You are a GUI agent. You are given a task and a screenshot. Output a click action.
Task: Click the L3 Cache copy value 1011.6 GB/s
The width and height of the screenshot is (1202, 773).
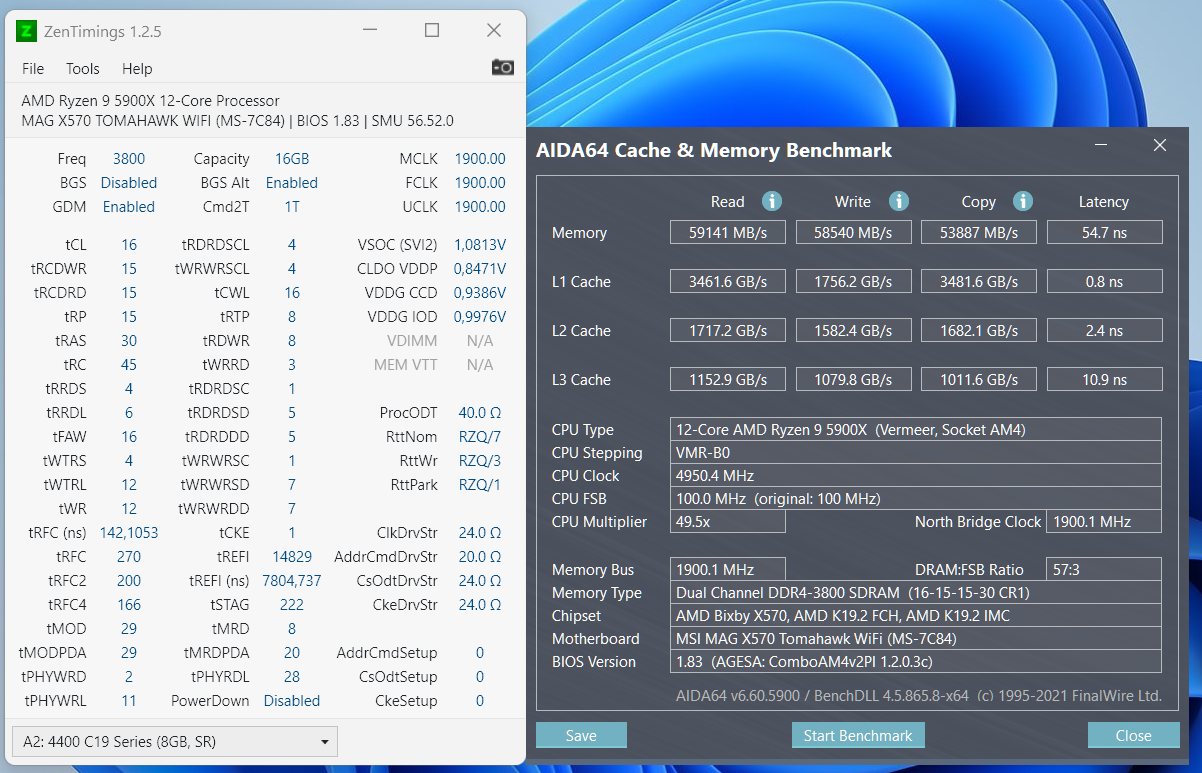(979, 379)
